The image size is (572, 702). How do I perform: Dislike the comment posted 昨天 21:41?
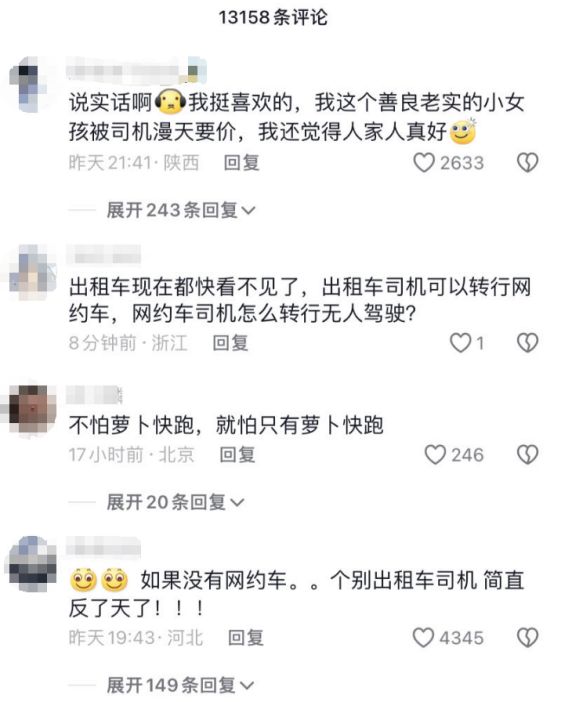click(528, 163)
